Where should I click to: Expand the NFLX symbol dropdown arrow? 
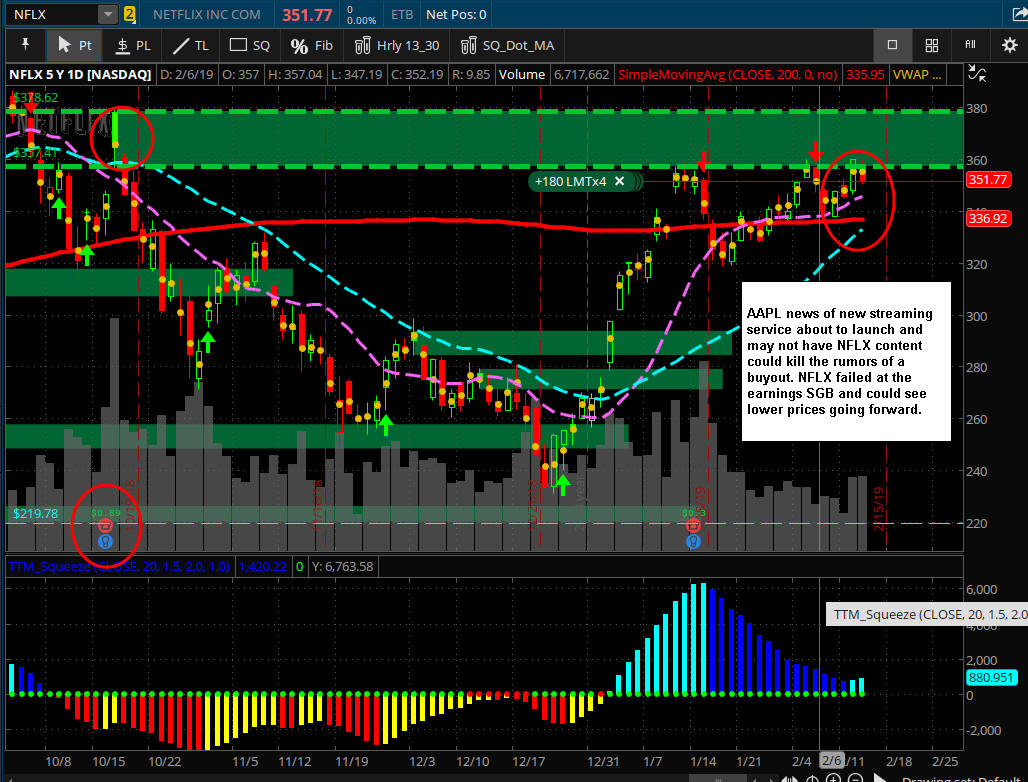[x=107, y=15]
